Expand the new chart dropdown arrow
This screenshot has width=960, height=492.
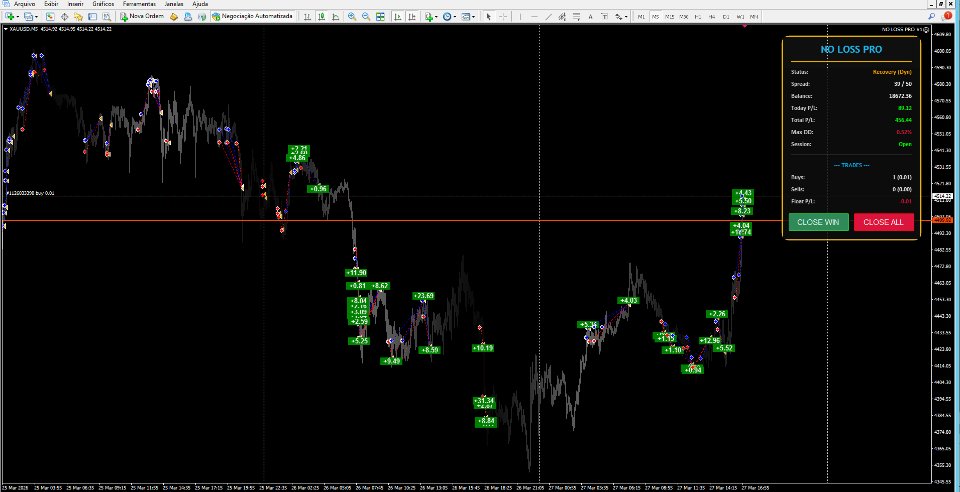(18, 17)
